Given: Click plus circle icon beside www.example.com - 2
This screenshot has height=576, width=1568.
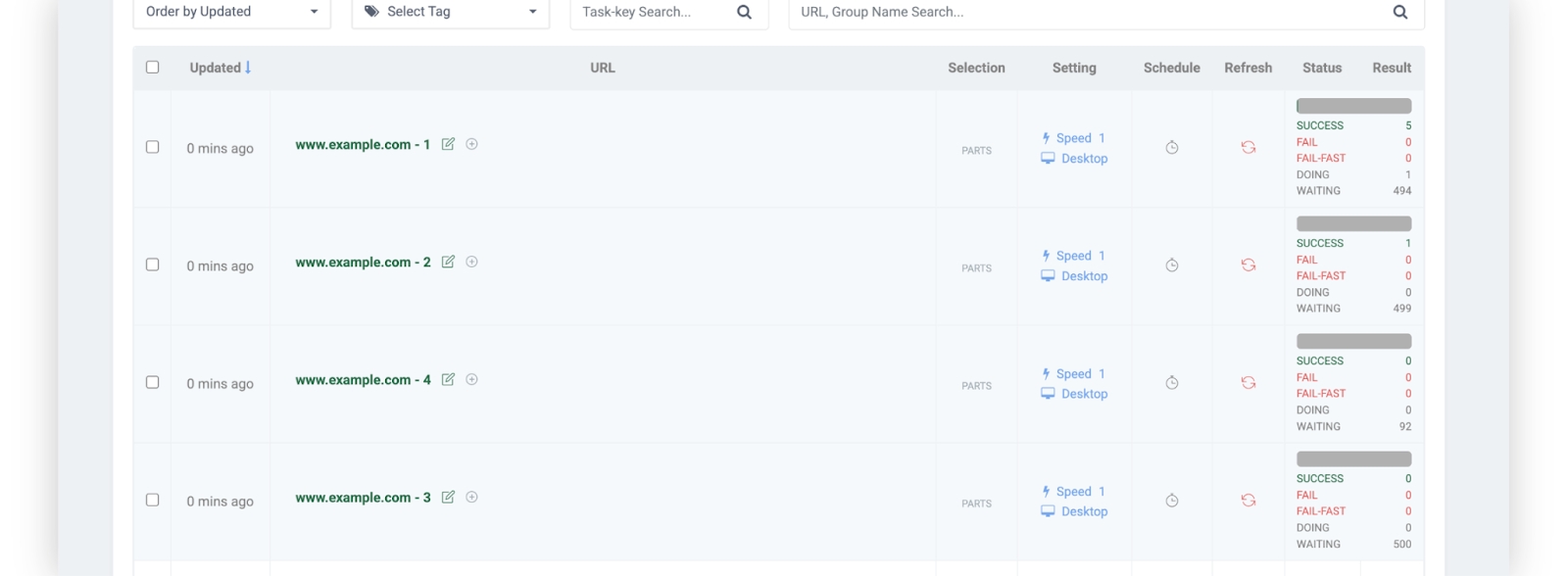Looking at the screenshot, I should (x=471, y=262).
